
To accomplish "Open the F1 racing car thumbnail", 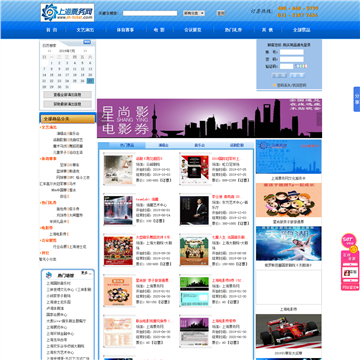I will click(289, 331).
